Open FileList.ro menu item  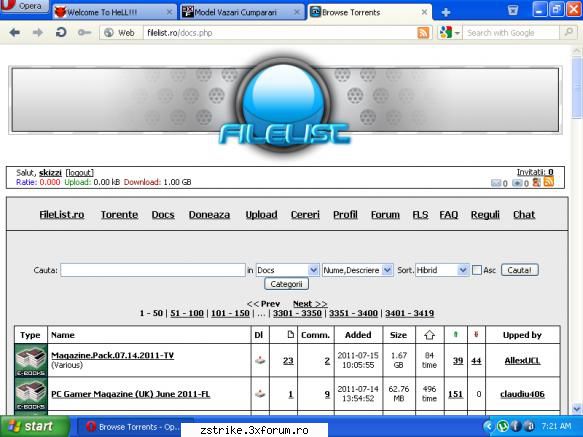click(62, 215)
